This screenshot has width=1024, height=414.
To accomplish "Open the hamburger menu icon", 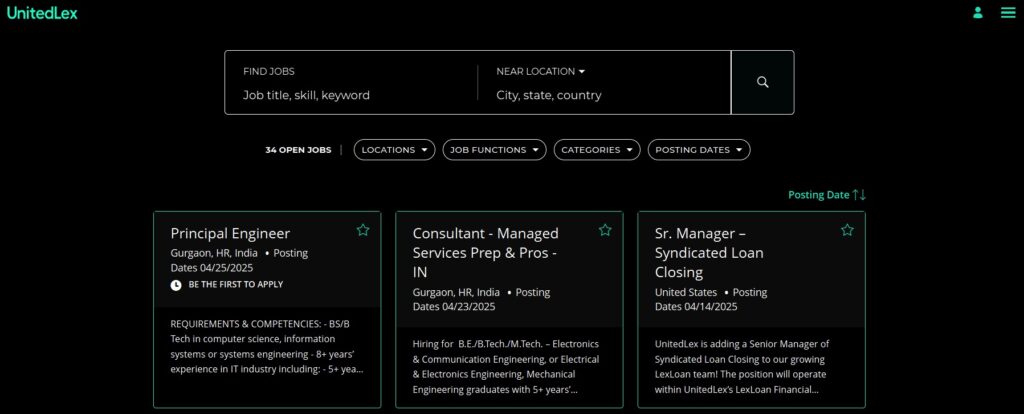I will coord(1008,12).
